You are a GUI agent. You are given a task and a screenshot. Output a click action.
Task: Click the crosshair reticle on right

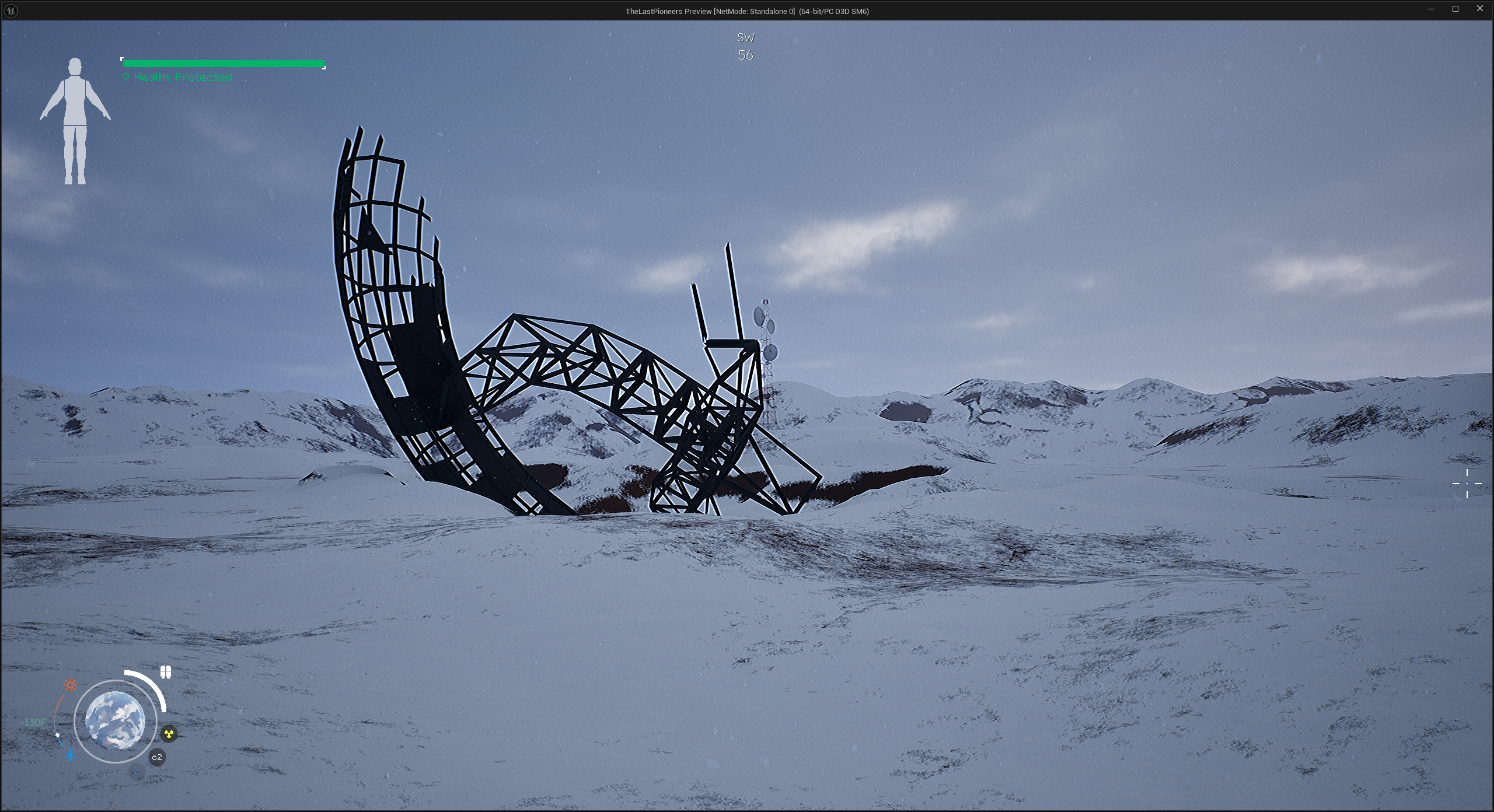tap(1467, 484)
